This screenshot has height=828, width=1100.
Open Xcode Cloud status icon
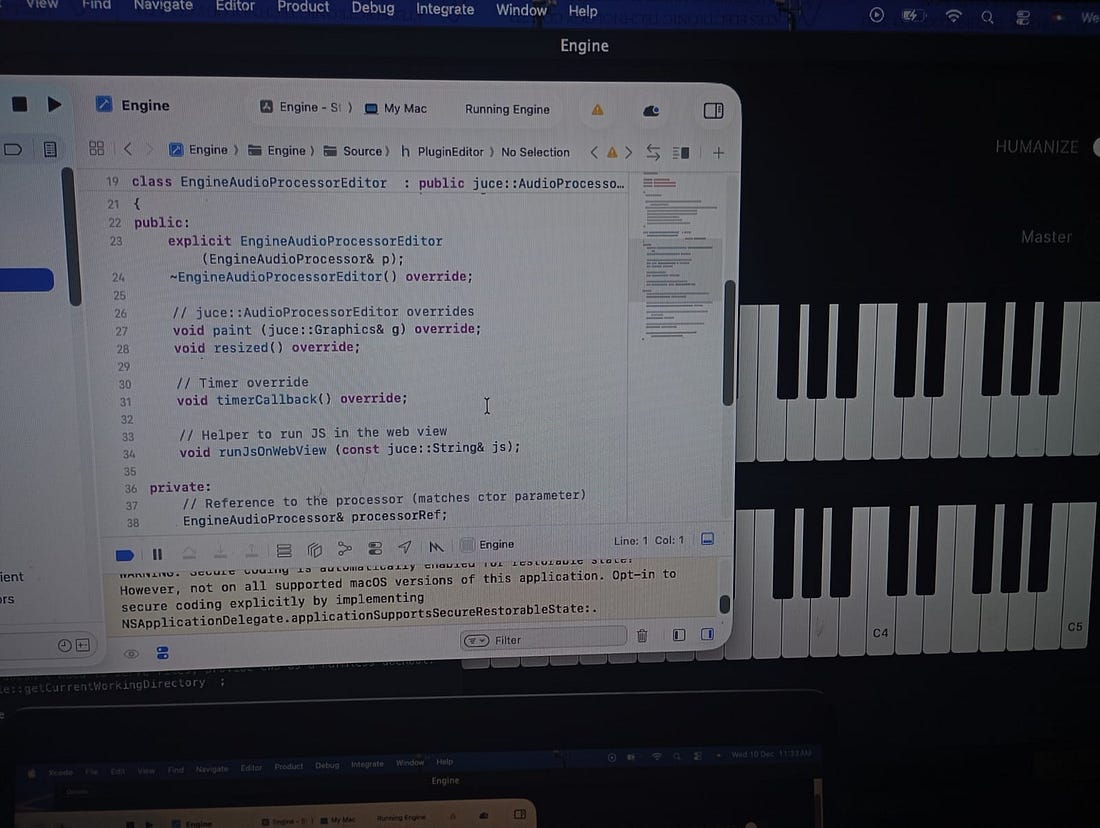click(651, 110)
